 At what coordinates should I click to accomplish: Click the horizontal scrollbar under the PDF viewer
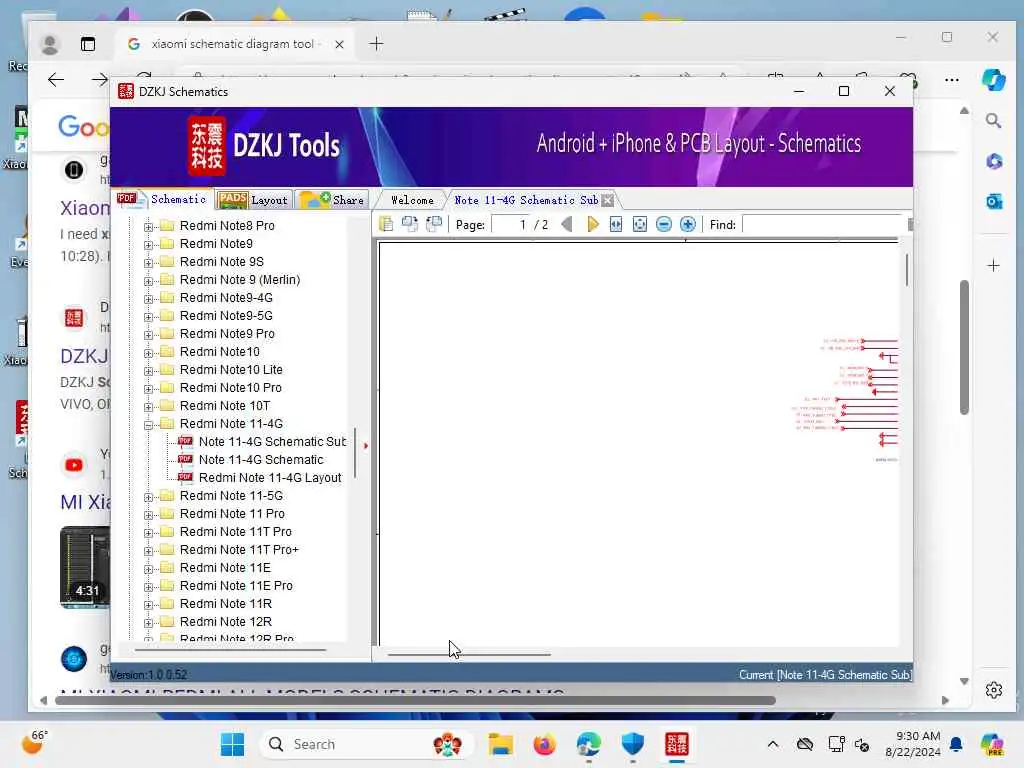[469, 654]
